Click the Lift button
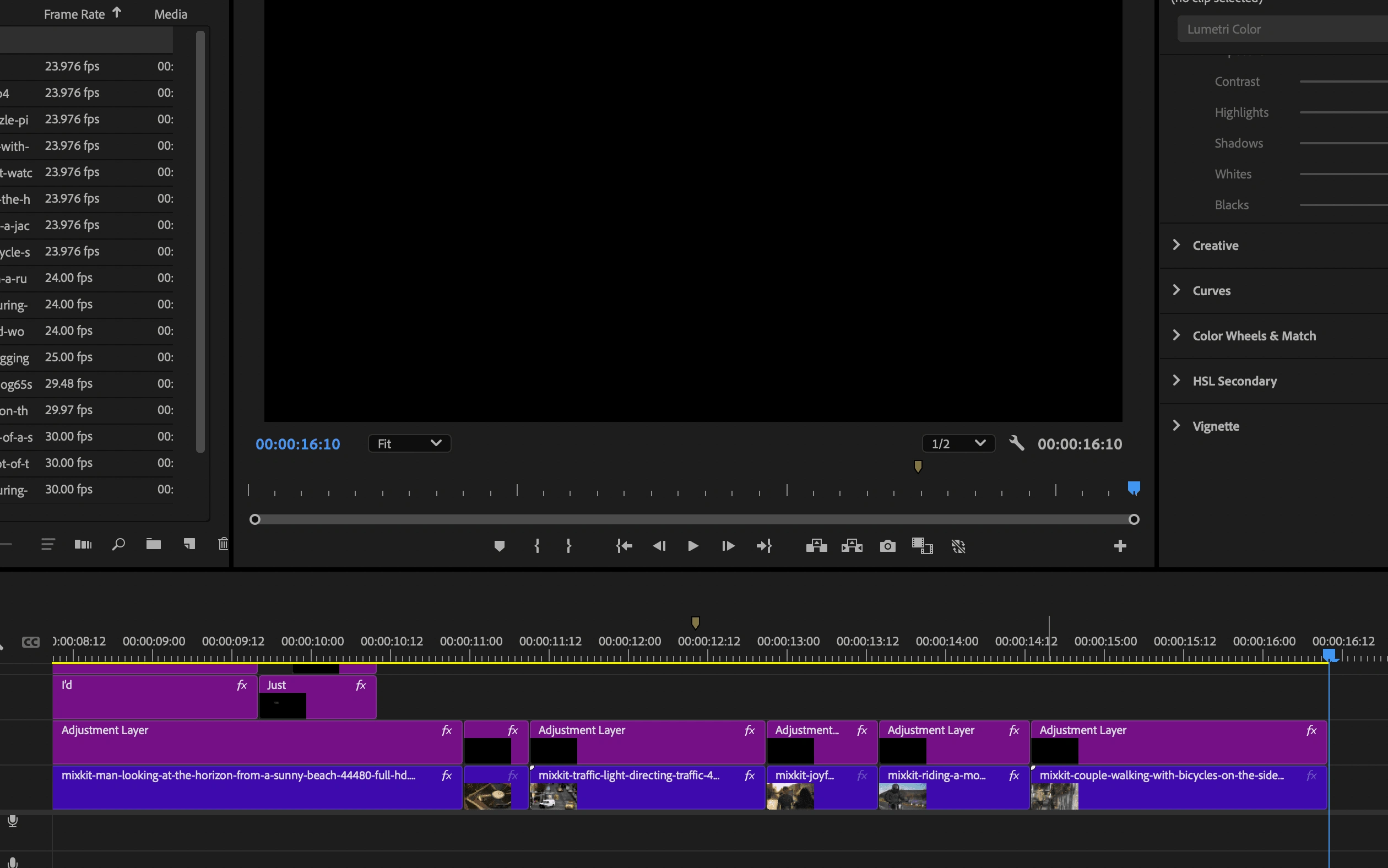The image size is (1388, 868). click(x=816, y=546)
